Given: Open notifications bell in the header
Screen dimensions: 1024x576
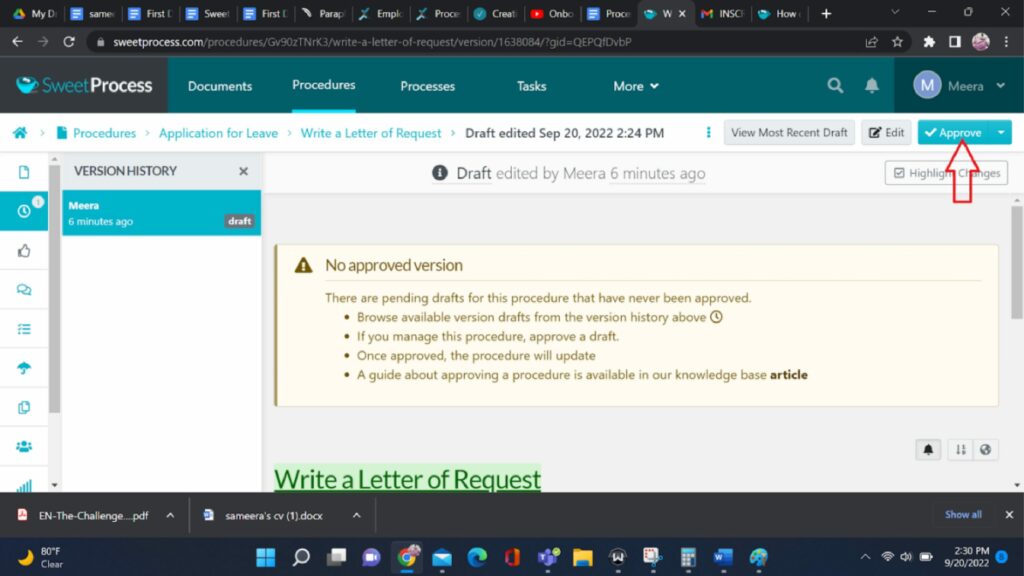Looking at the screenshot, I should pyautogui.click(x=872, y=86).
